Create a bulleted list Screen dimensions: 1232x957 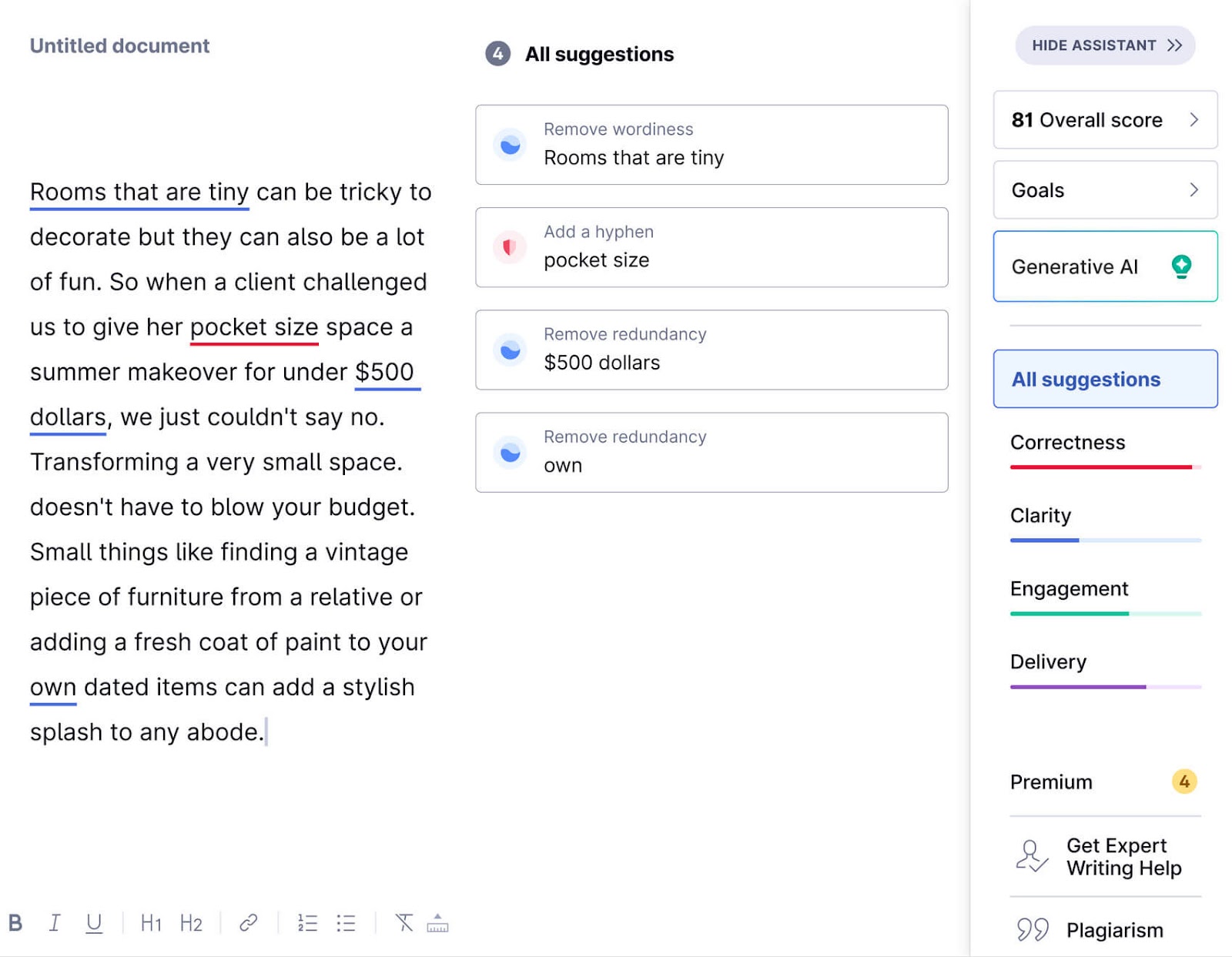tap(346, 923)
